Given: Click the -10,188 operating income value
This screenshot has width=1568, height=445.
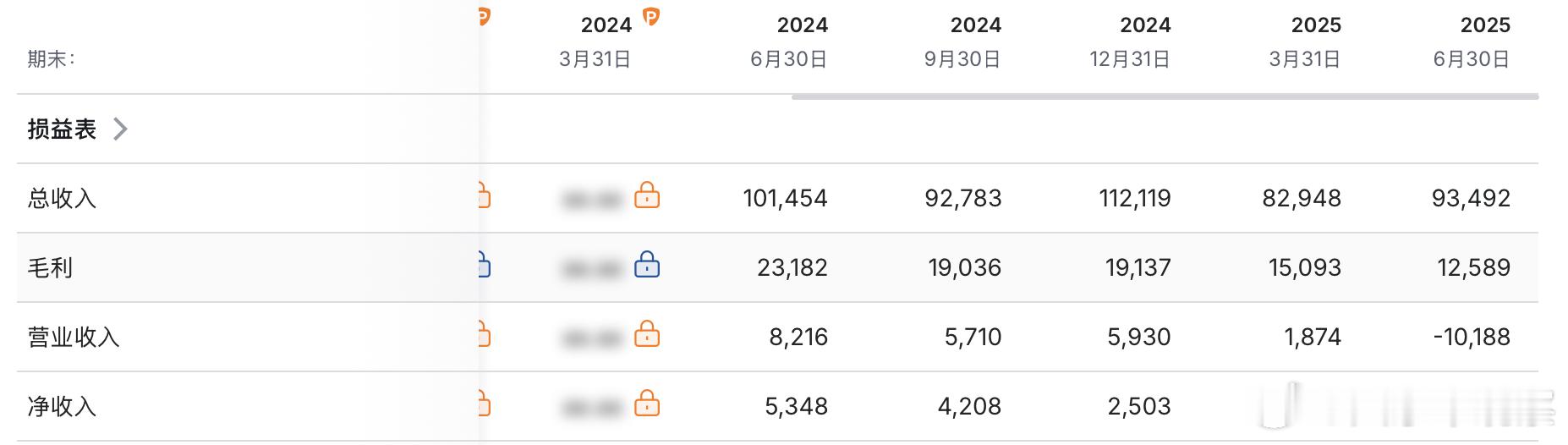Looking at the screenshot, I should pyautogui.click(x=1472, y=338).
